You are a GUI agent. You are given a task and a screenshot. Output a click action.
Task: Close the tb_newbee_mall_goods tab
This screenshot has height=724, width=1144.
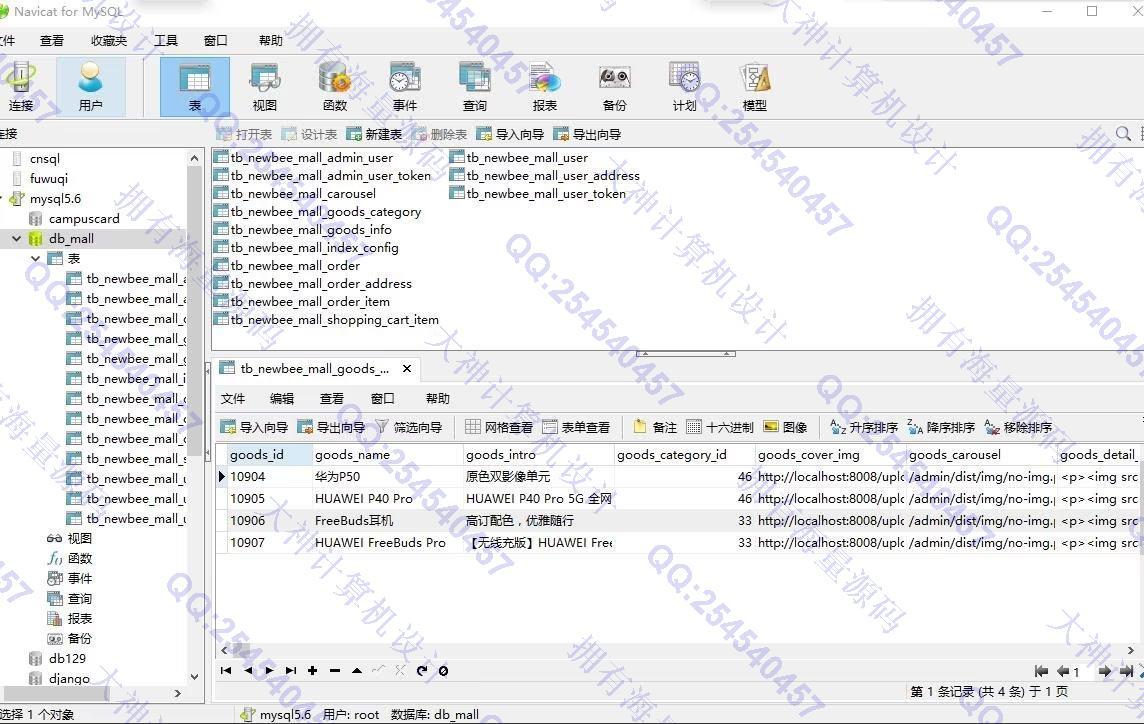(x=407, y=369)
